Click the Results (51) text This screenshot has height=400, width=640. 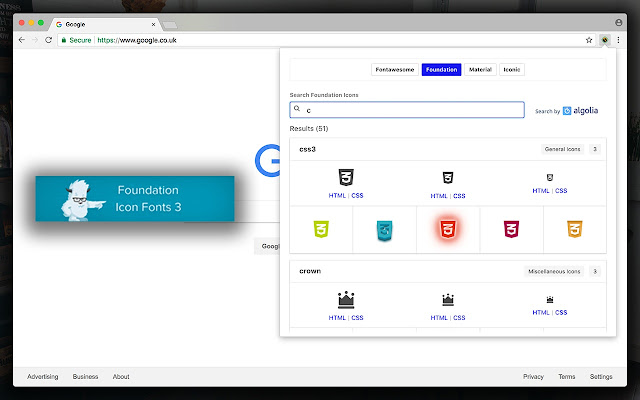(309, 129)
